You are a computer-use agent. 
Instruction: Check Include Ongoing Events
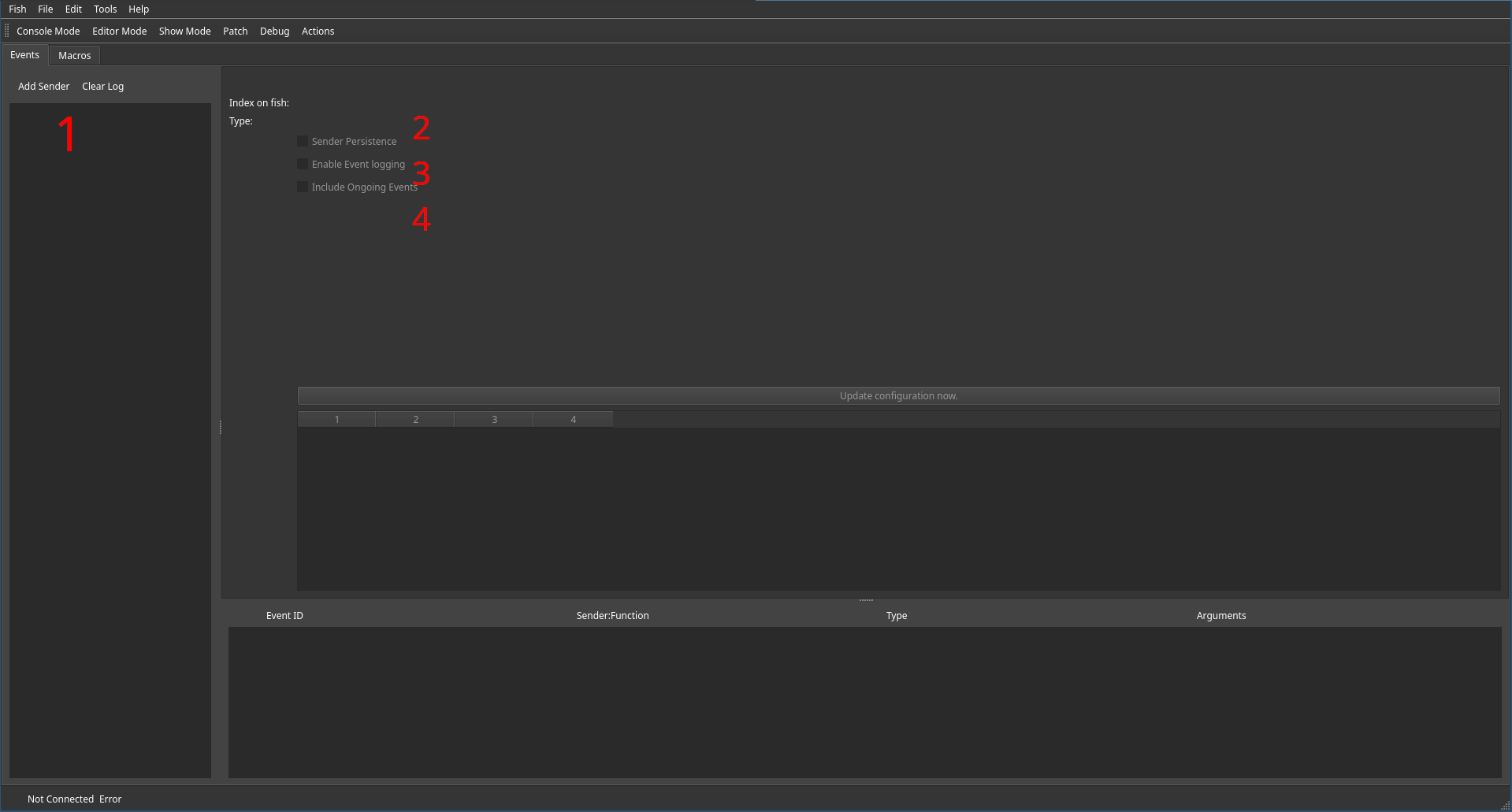(303, 186)
